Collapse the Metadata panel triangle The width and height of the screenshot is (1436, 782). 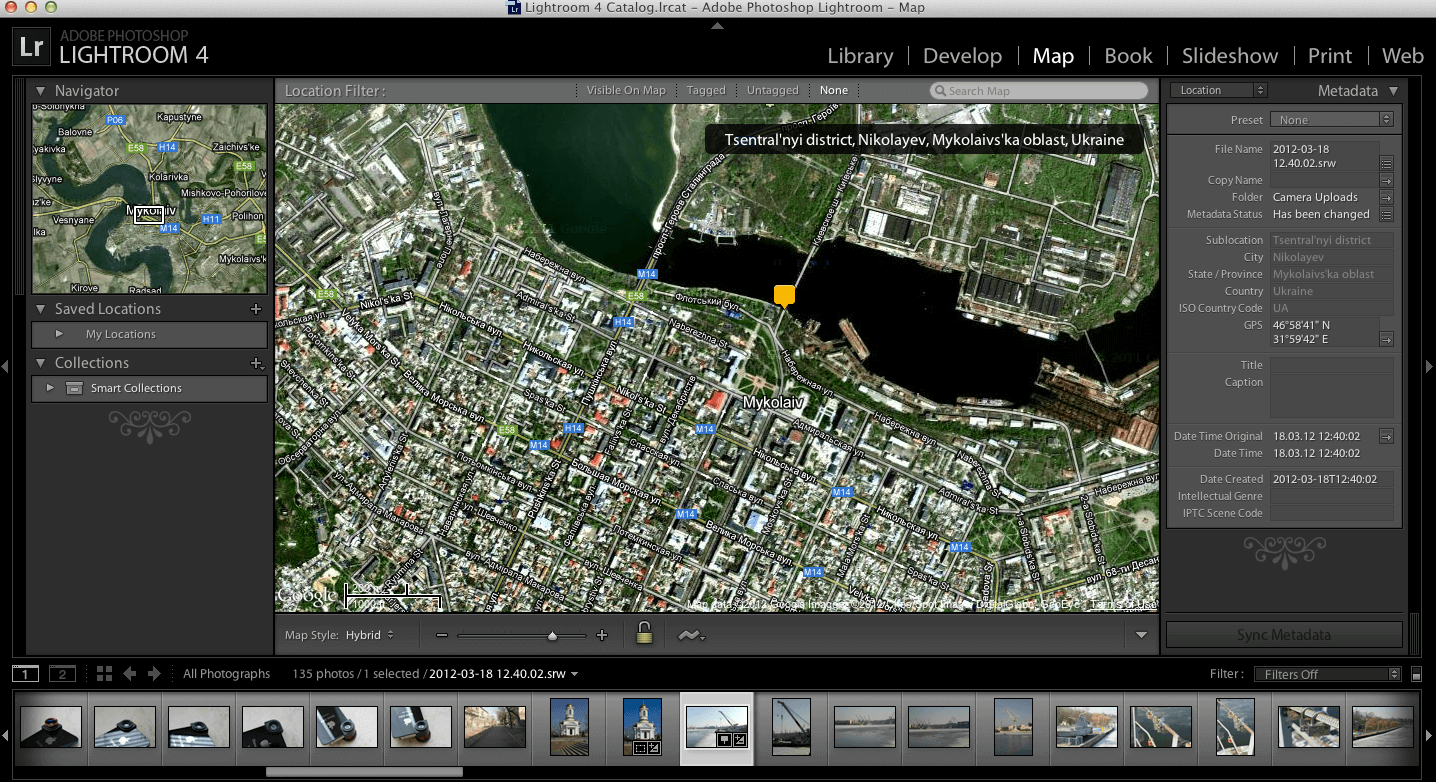click(1393, 91)
